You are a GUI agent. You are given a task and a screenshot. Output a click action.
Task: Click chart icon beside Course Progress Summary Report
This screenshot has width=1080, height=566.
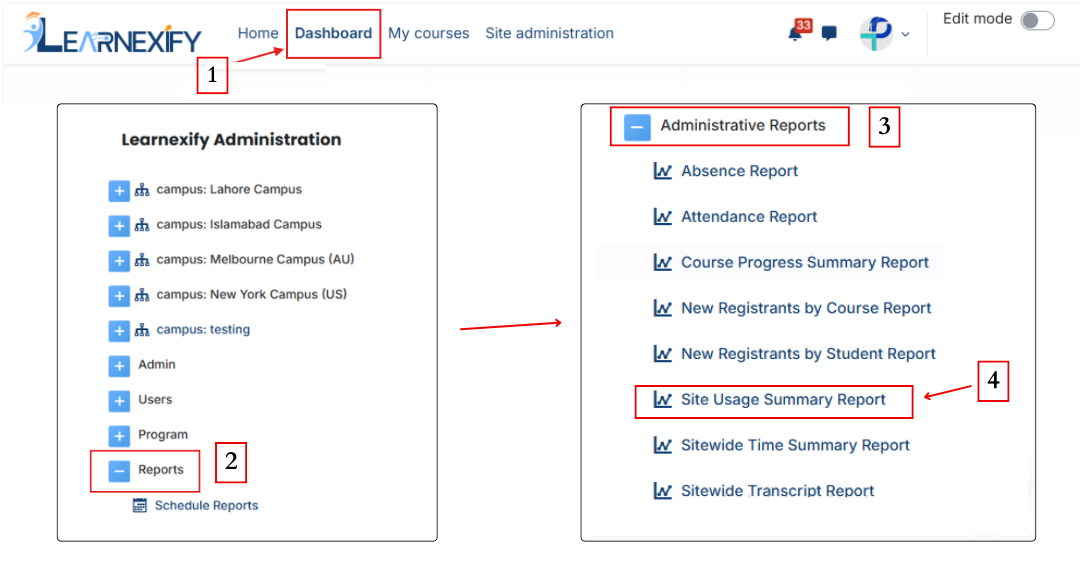click(663, 262)
